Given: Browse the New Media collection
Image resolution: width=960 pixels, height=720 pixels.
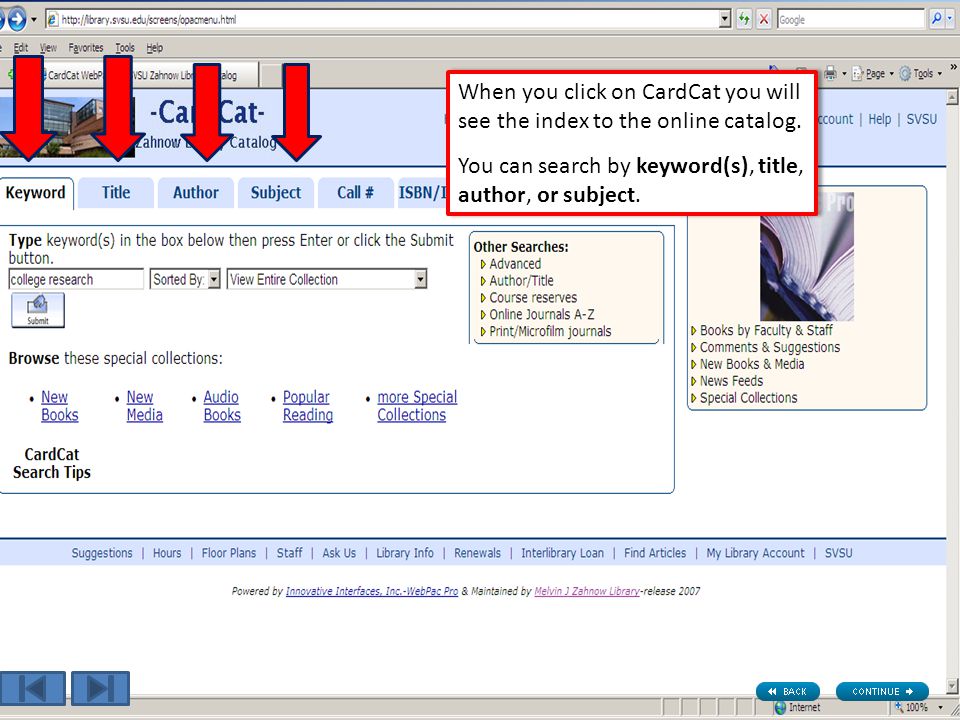Looking at the screenshot, I should (x=144, y=406).
